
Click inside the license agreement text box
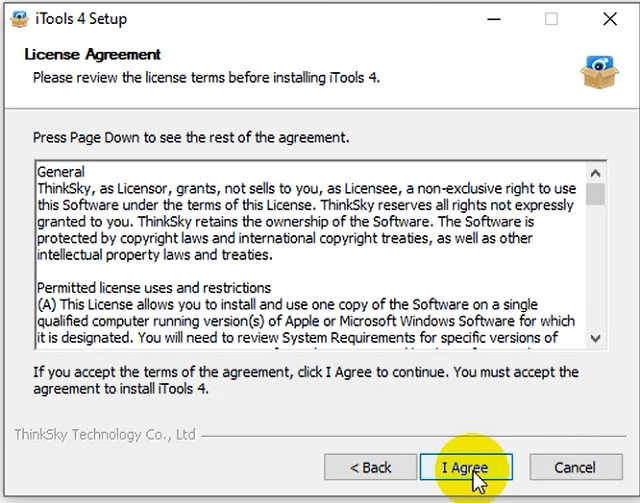pos(310,255)
